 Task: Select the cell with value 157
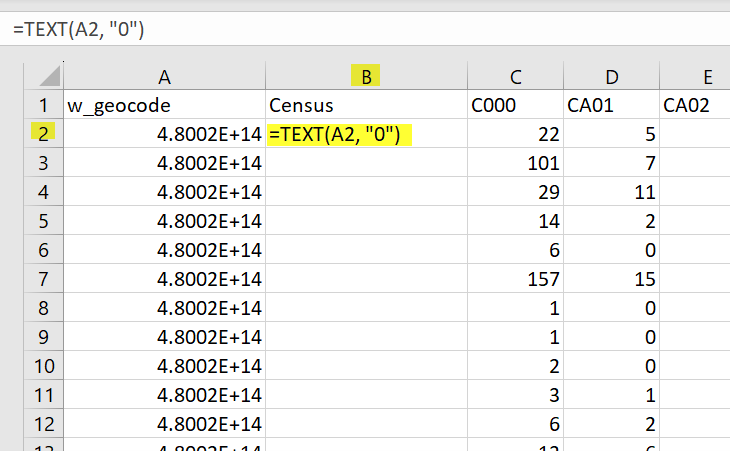[x=515, y=278]
